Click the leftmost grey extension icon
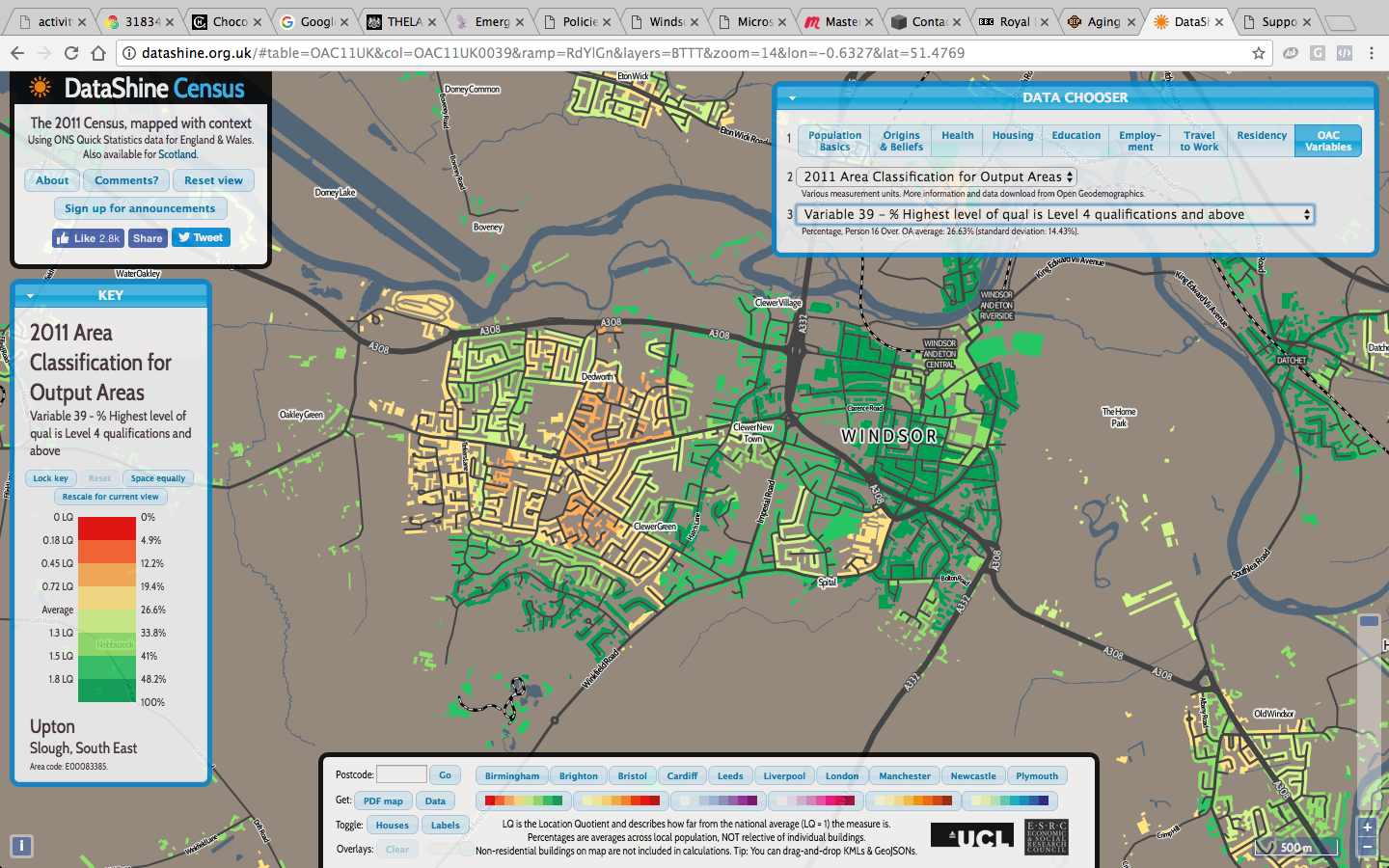Viewport: 1389px width, 868px height. 1291,53
